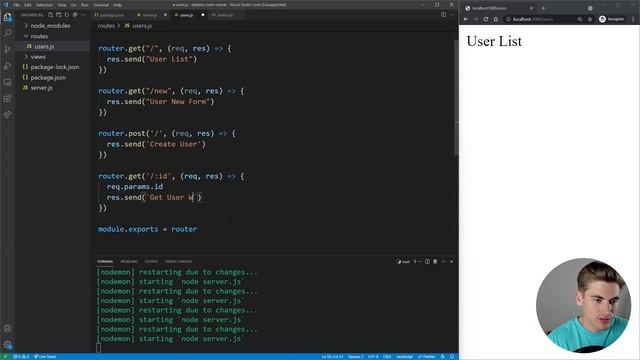Screen dimensions: 640x360
Task: Open the Selection menu
Action: 44,5
